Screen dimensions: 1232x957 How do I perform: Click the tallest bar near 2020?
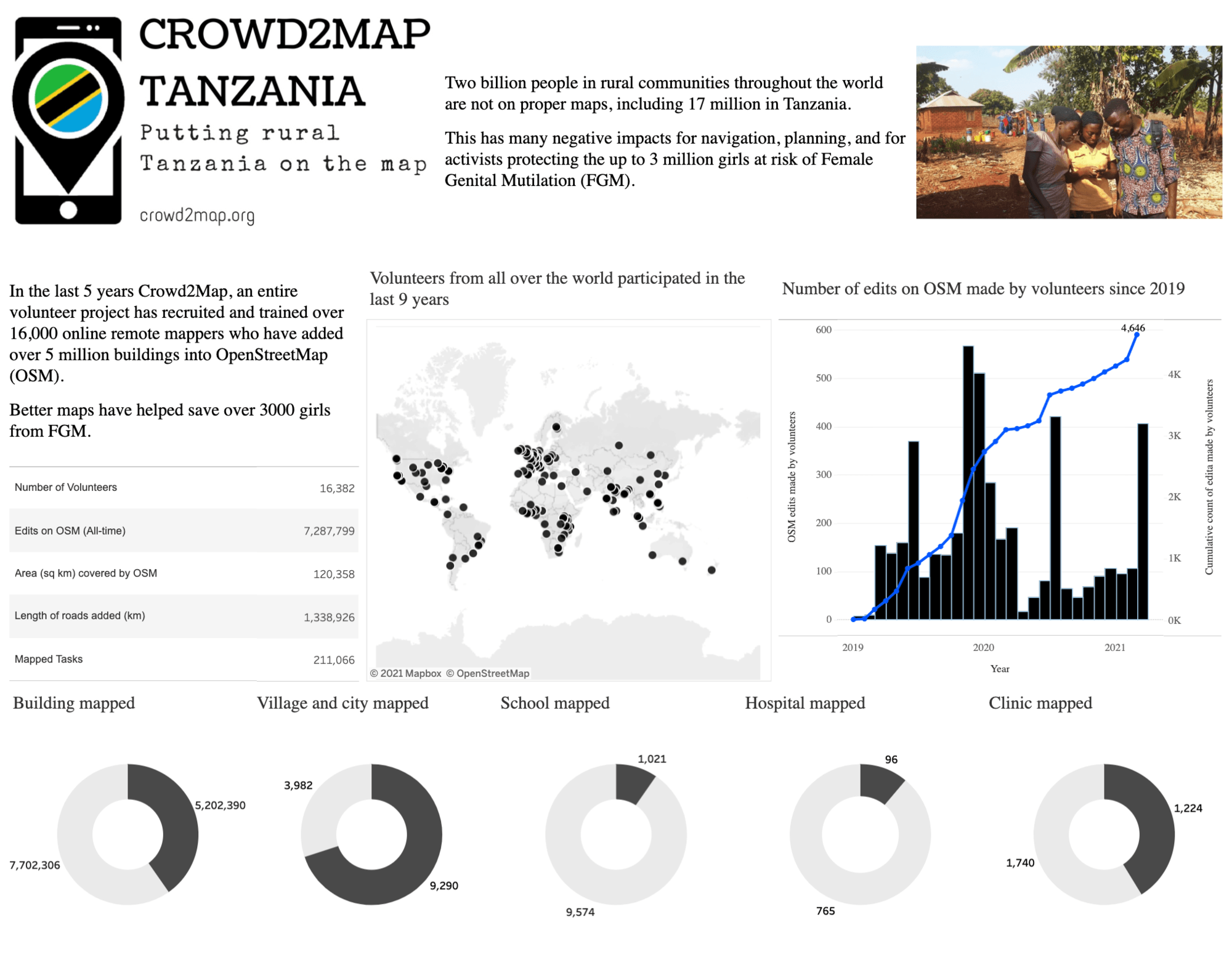(968, 483)
